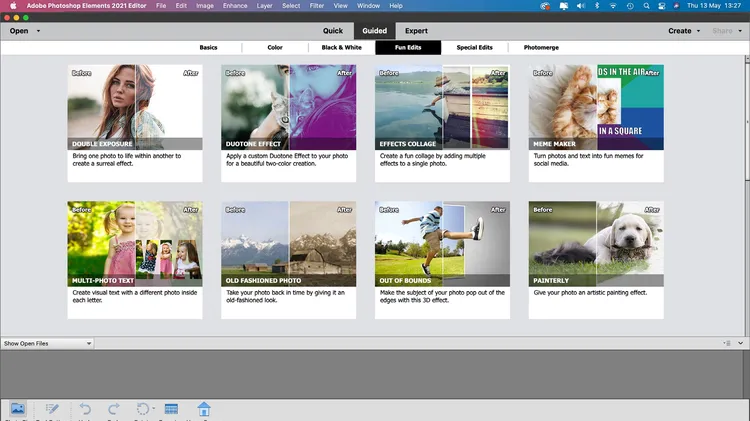750x421 pixels.
Task: Click the Creative Cloud status icon
Action: 545,6
